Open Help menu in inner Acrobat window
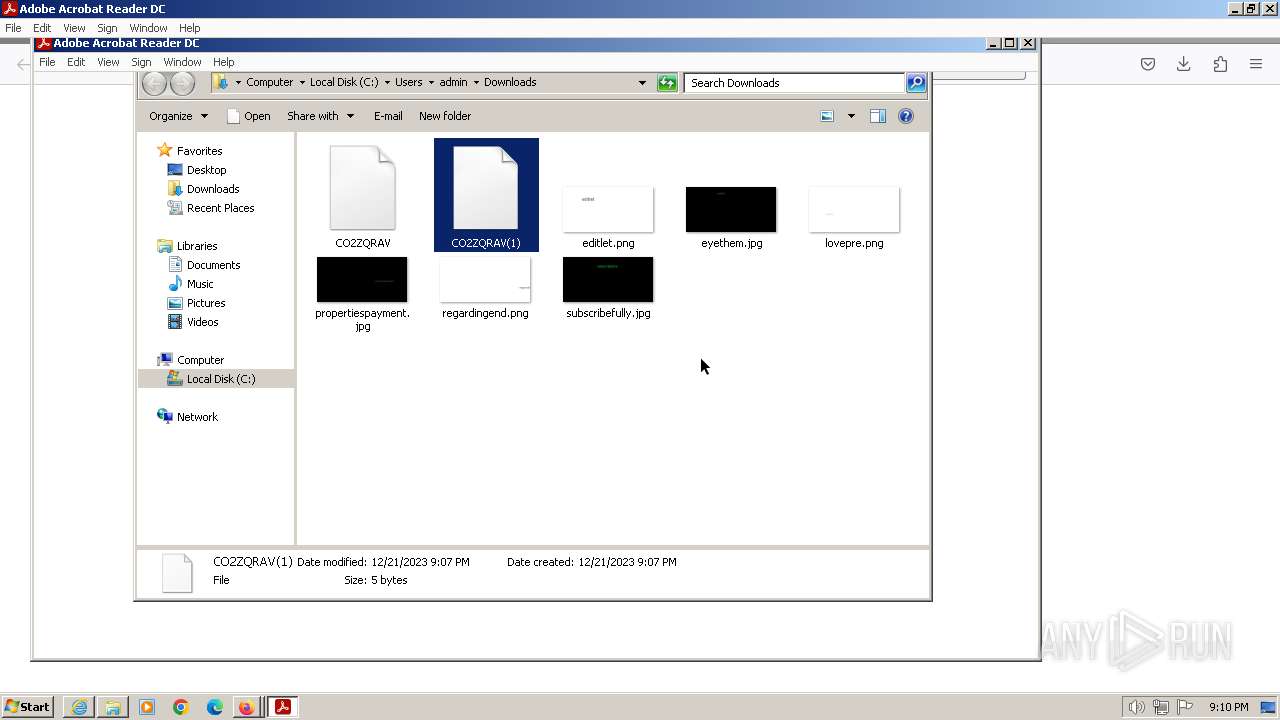This screenshot has height=720, width=1280. [x=223, y=62]
